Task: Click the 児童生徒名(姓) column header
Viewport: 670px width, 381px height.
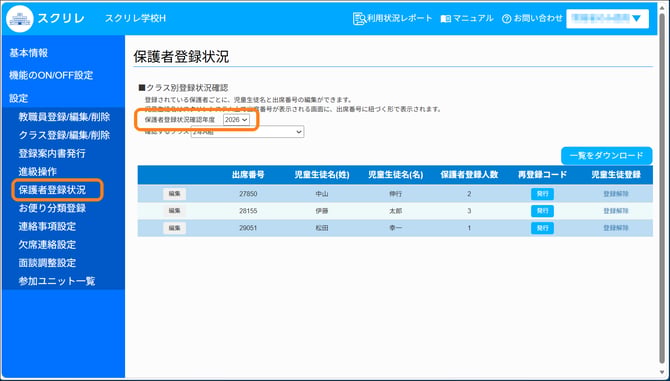Action: pyautogui.click(x=322, y=175)
